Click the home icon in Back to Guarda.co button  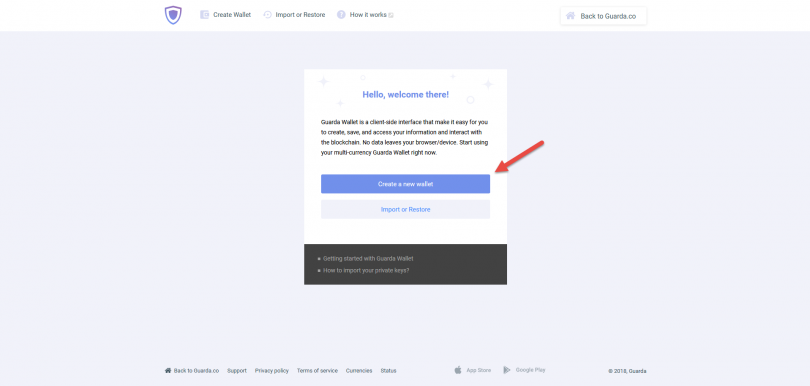[x=570, y=16]
